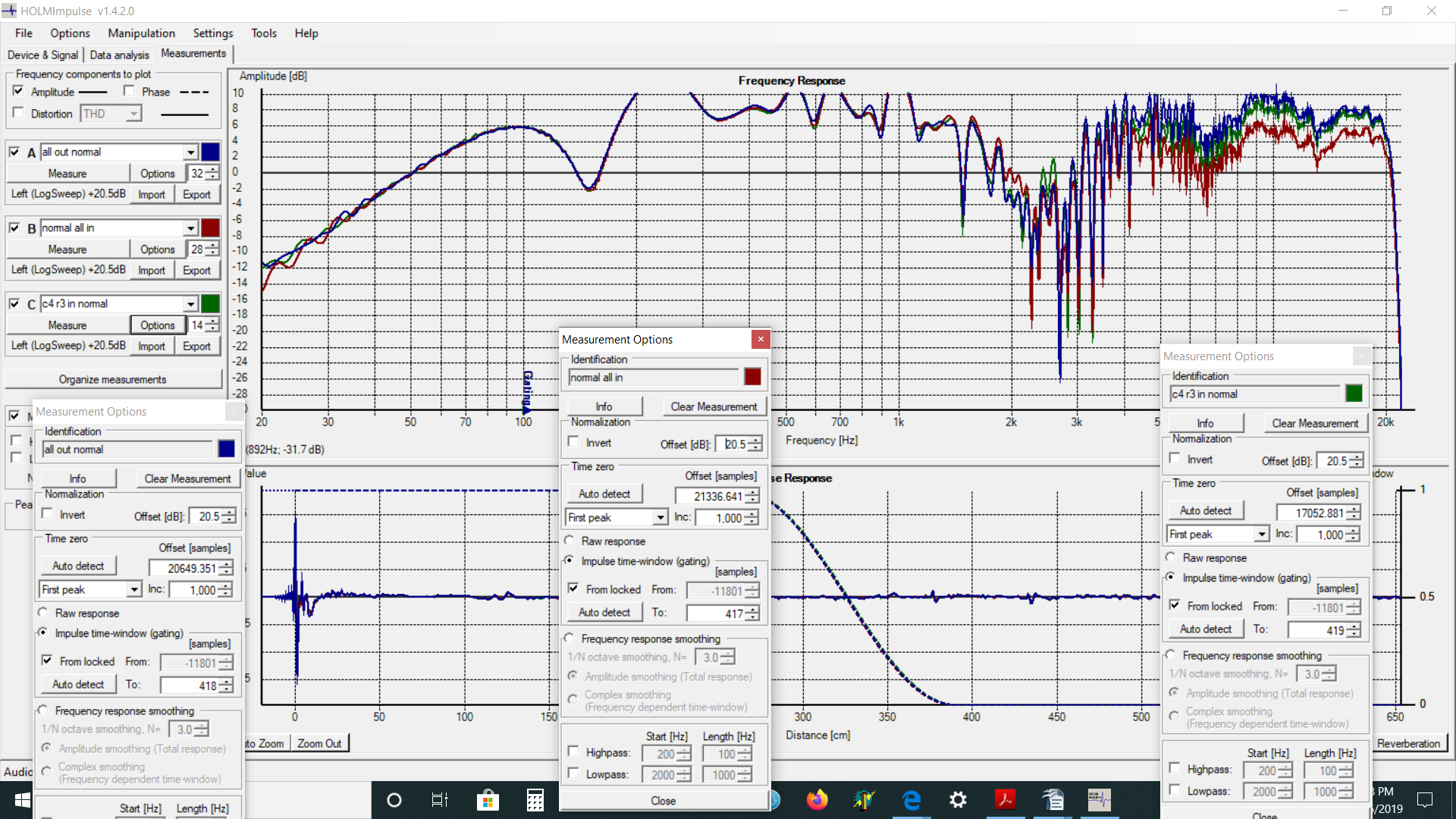This screenshot has width=1456, height=819.
Task: Click identification name field 'normal all in'
Action: [653, 378]
